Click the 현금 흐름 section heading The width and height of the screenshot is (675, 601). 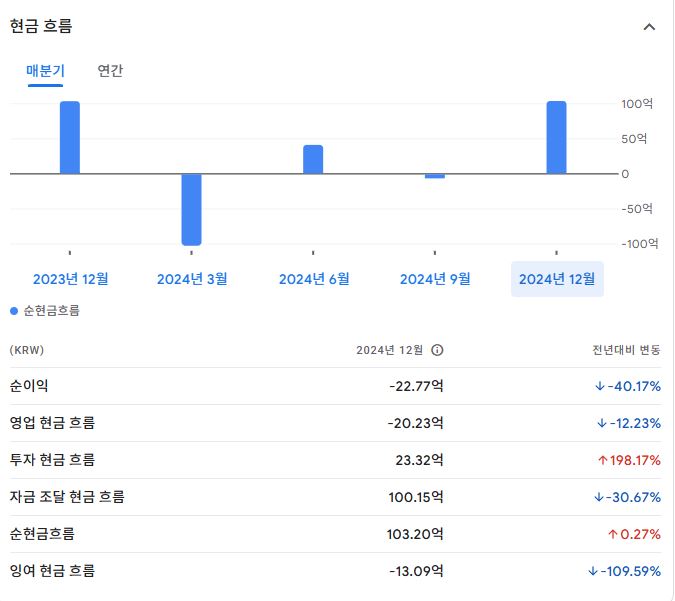[x=41, y=26]
